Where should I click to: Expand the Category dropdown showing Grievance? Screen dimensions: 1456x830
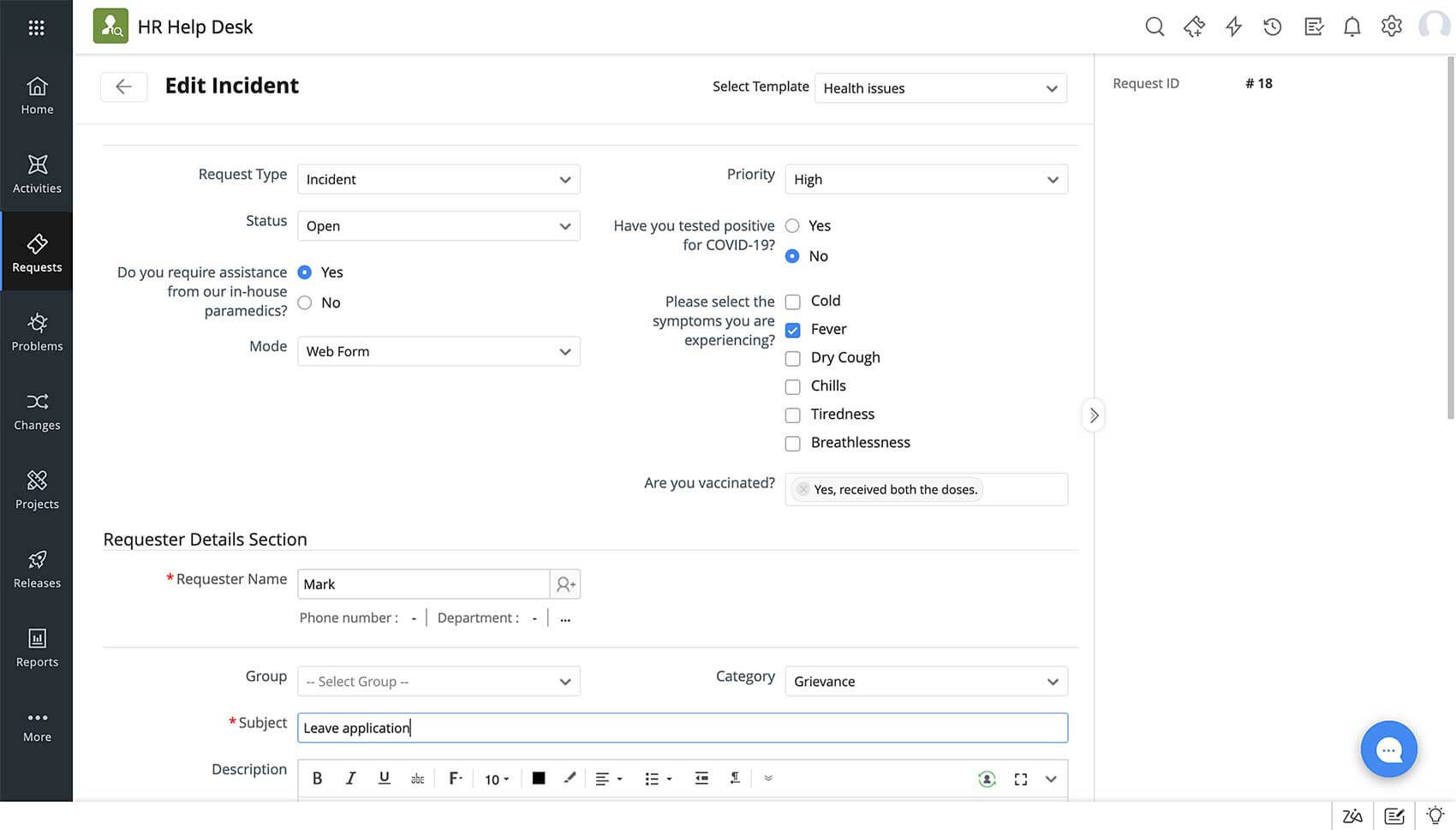point(926,682)
